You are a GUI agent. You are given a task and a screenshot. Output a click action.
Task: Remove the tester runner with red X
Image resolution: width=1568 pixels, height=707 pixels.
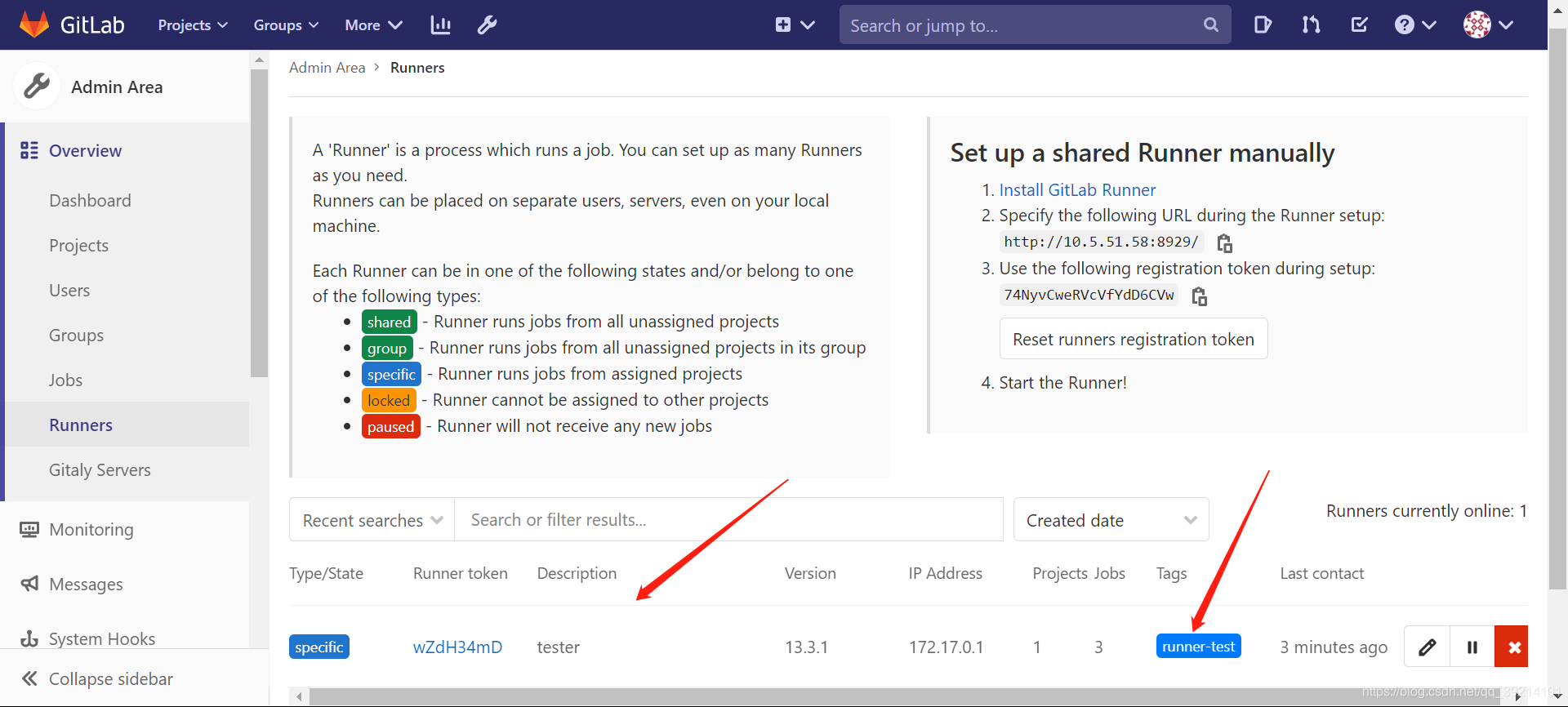tap(1513, 647)
